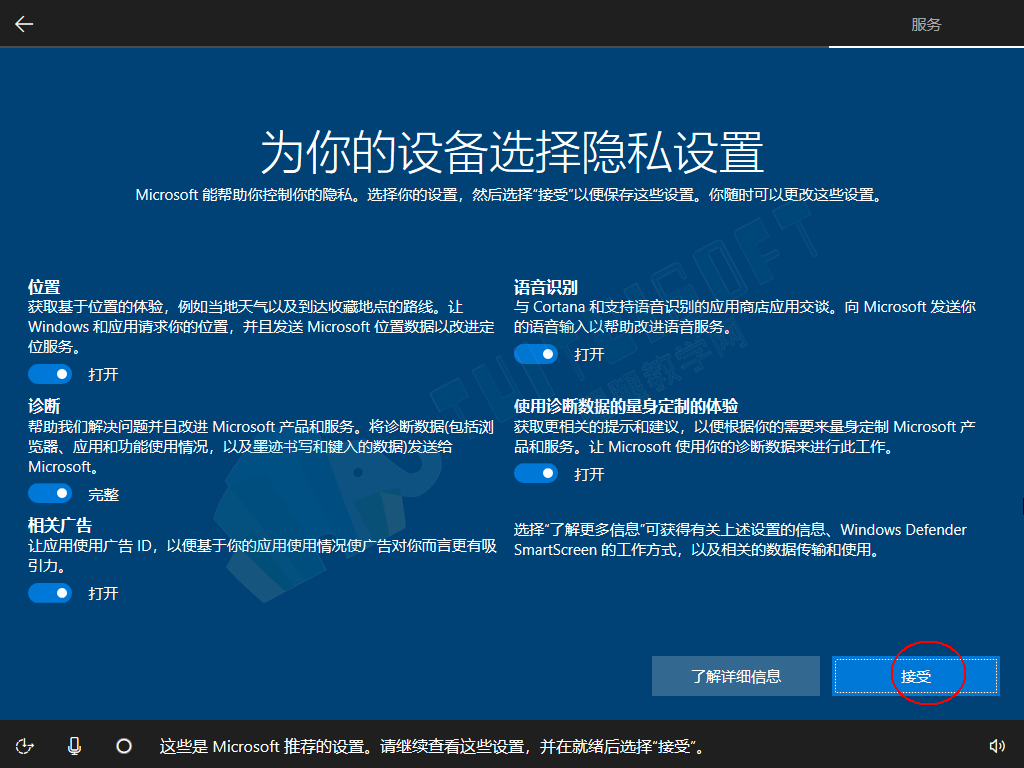Open the ease of access icon

click(x=25, y=746)
